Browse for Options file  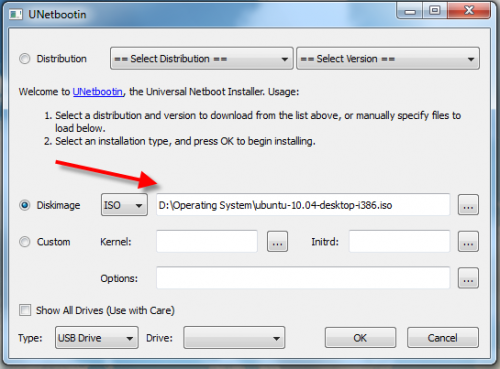[x=468, y=278]
